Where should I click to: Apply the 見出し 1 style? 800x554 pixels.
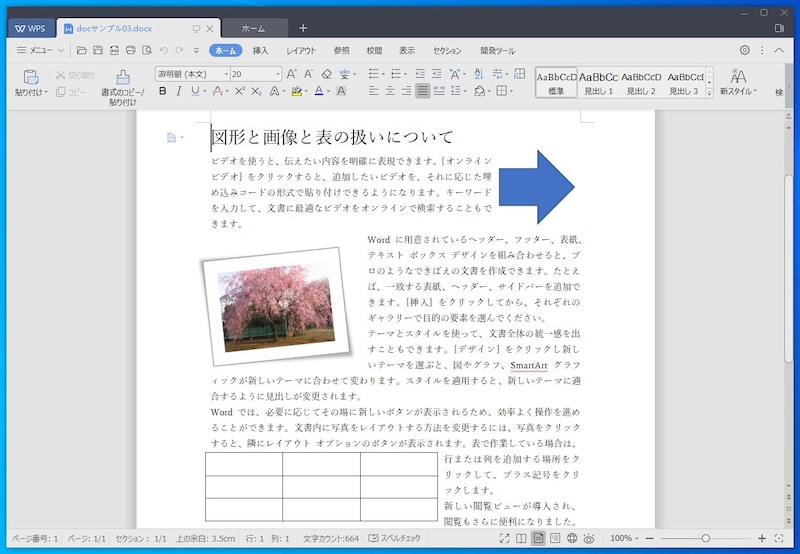coord(598,82)
